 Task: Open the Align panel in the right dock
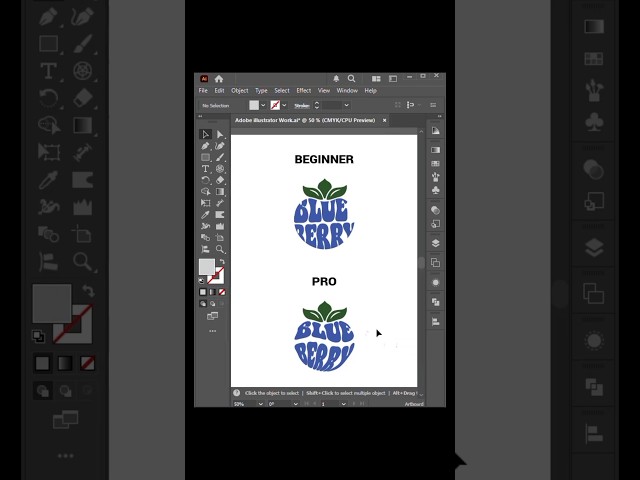436,322
